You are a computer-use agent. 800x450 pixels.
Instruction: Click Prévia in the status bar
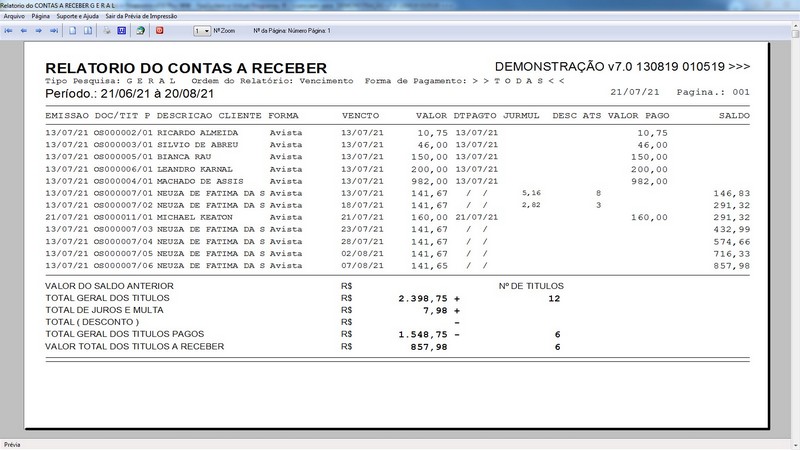point(12,445)
